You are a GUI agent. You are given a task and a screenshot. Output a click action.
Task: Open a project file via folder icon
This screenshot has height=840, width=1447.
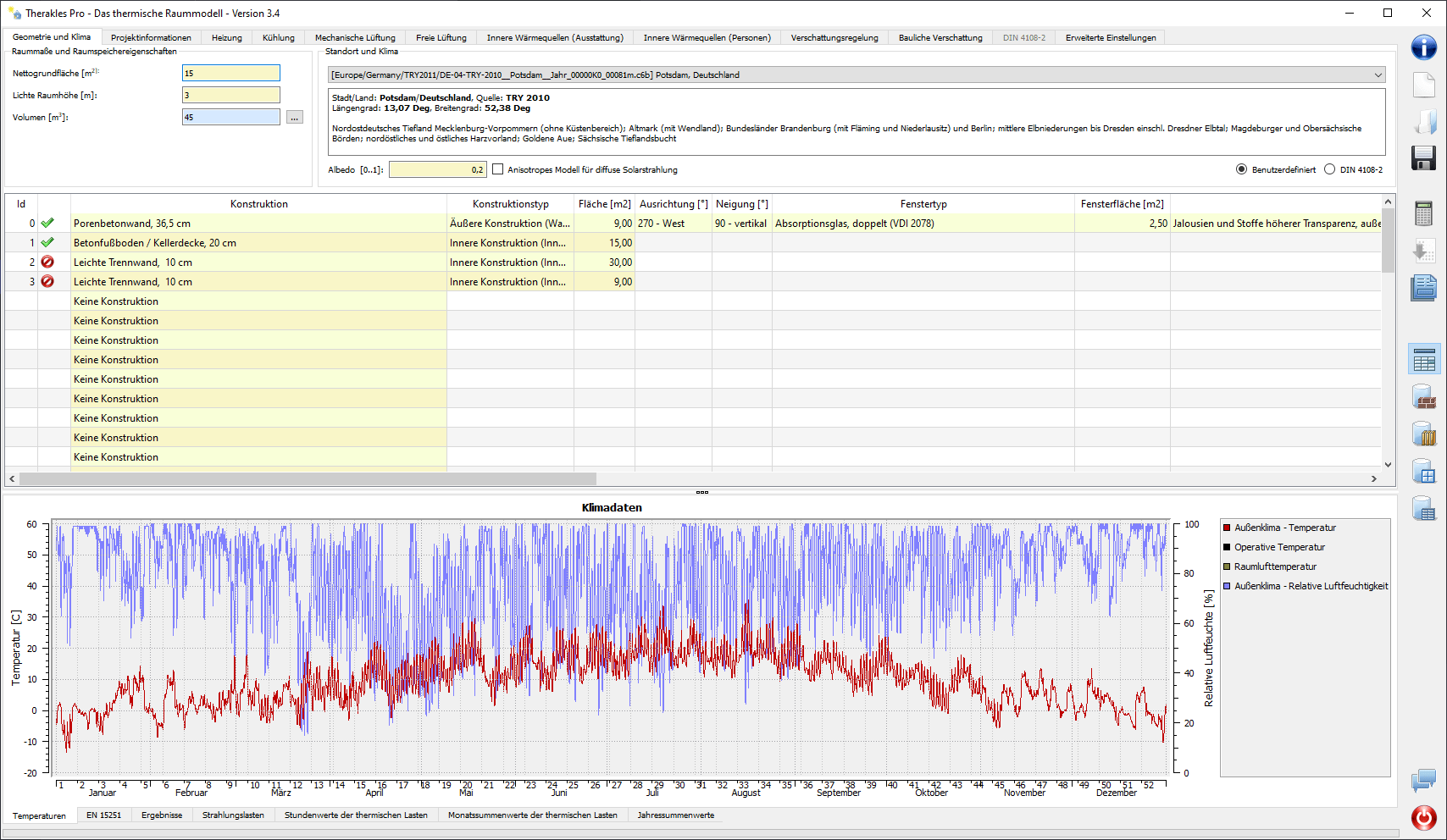coord(1423,121)
